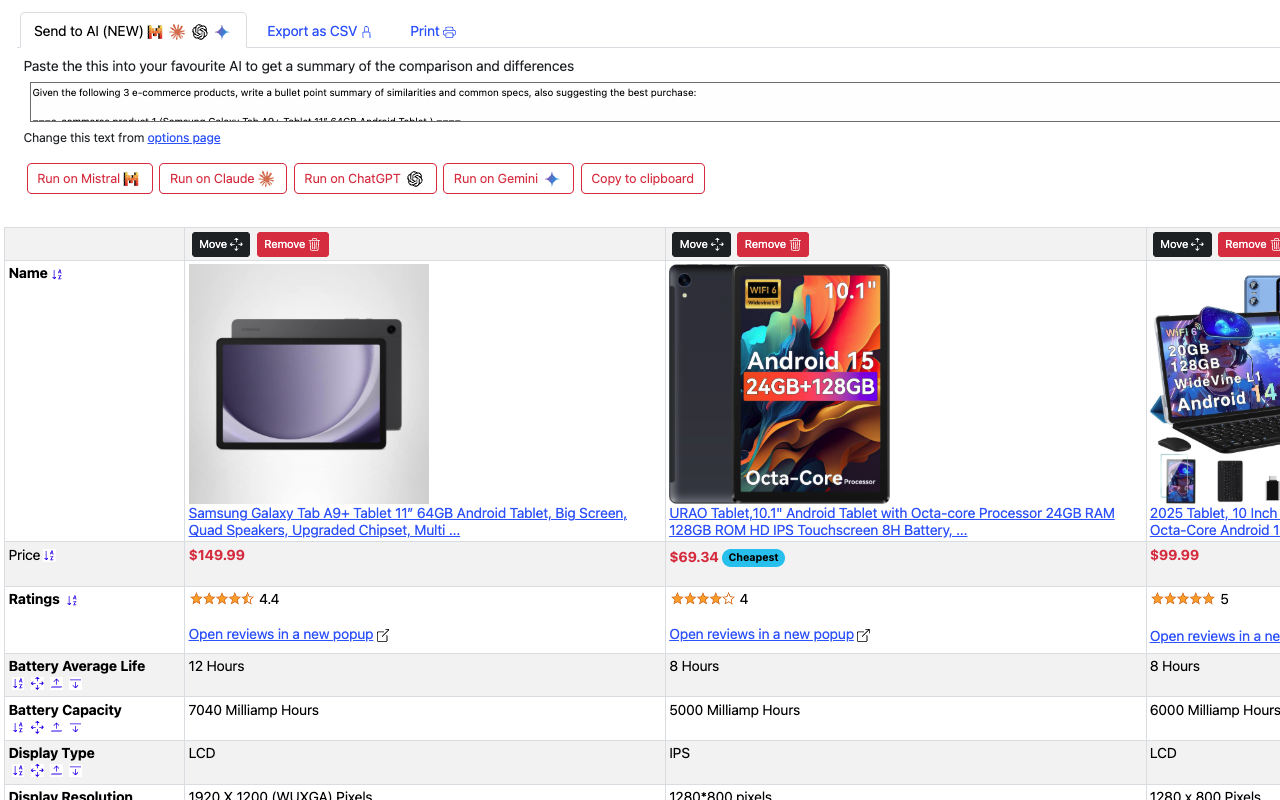Sort products by Ratings
The width and height of the screenshot is (1280, 800).
click(71, 600)
